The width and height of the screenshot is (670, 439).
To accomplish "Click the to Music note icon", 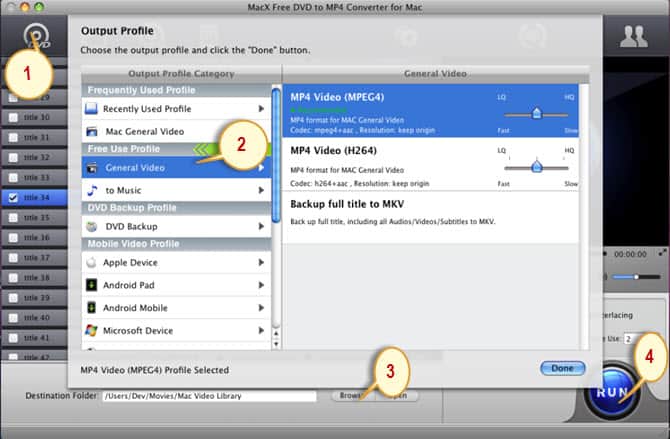I will click(x=92, y=190).
